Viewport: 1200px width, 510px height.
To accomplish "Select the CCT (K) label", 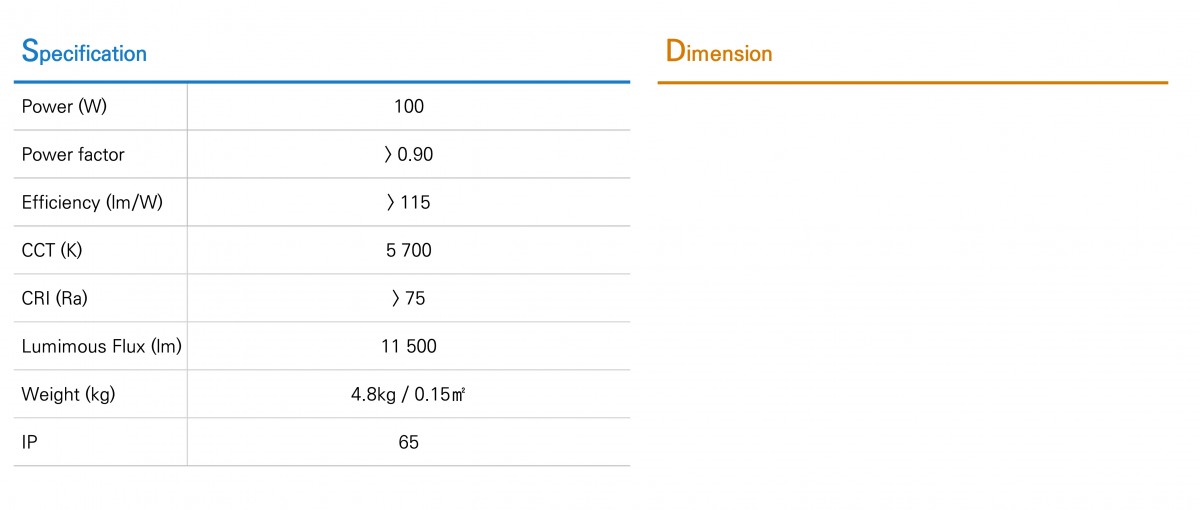I will point(52,251).
